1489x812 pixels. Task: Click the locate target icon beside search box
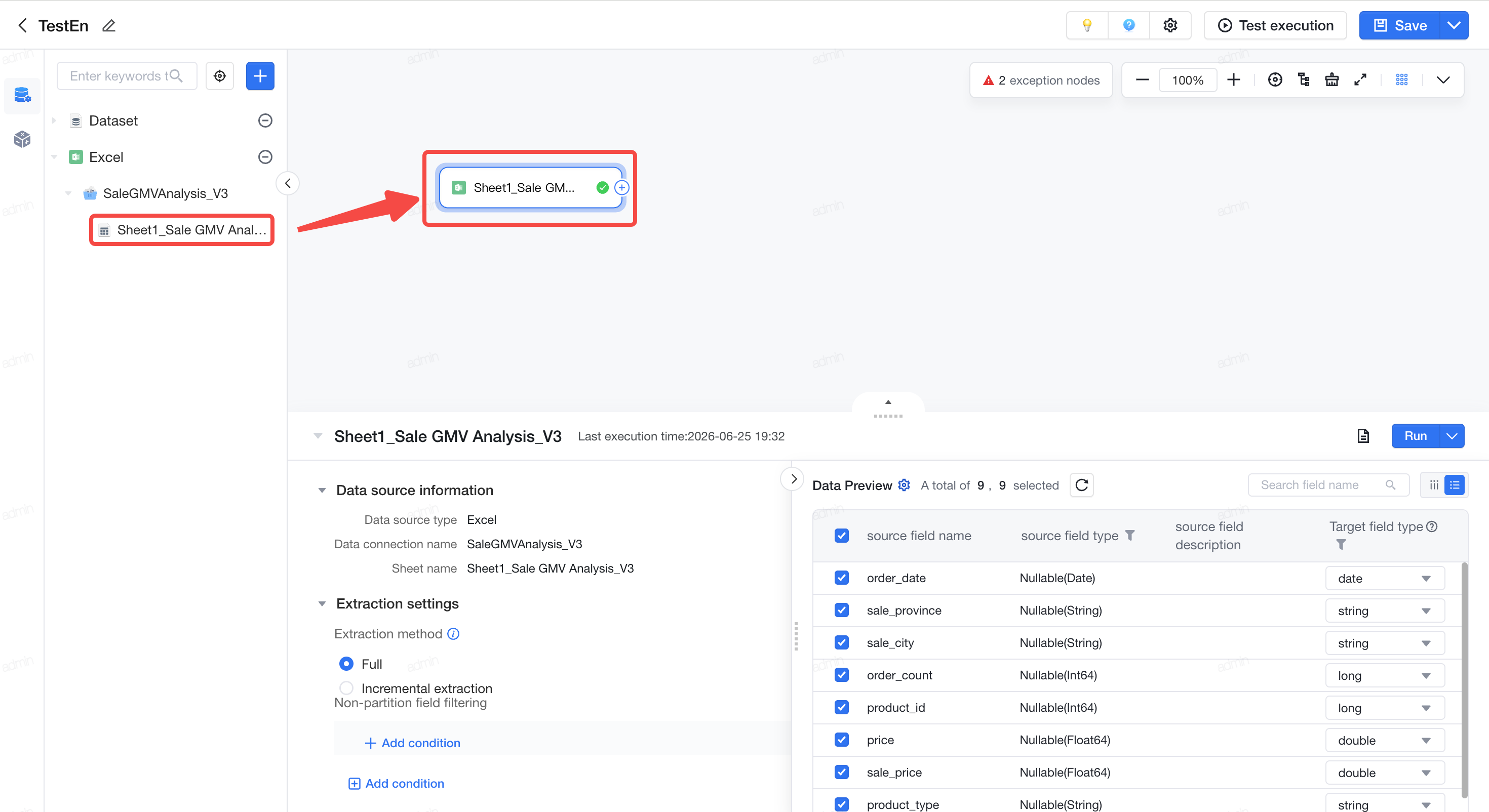tap(220, 76)
